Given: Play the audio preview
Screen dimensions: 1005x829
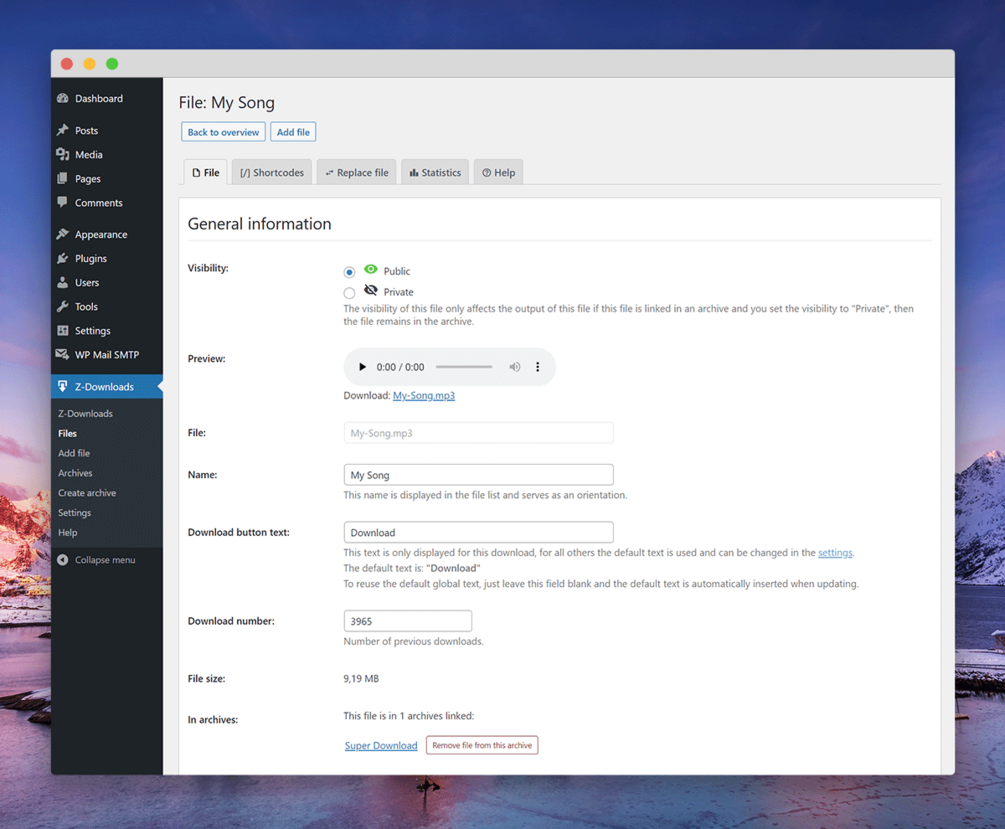Looking at the screenshot, I should pos(362,367).
